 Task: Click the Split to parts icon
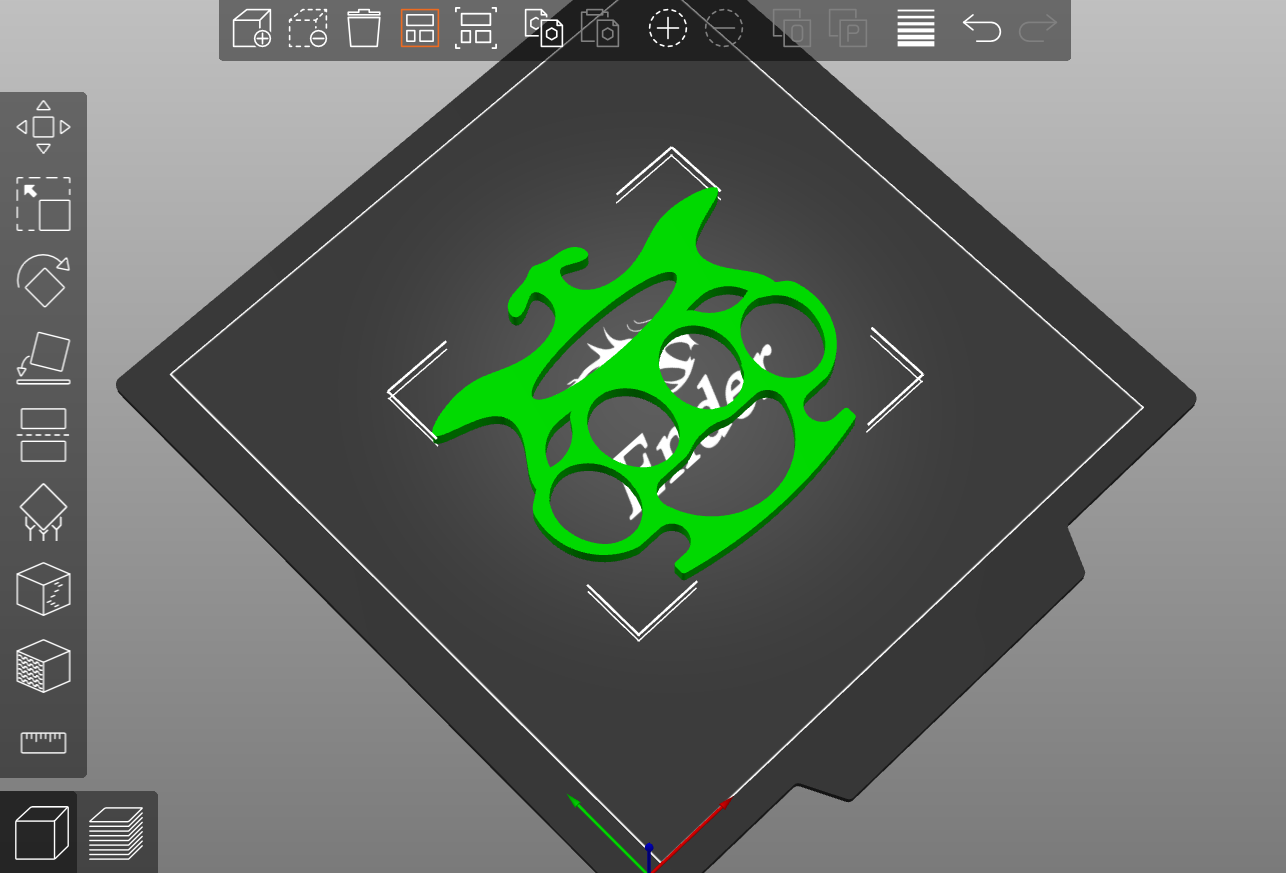pyautogui.click(x=848, y=28)
